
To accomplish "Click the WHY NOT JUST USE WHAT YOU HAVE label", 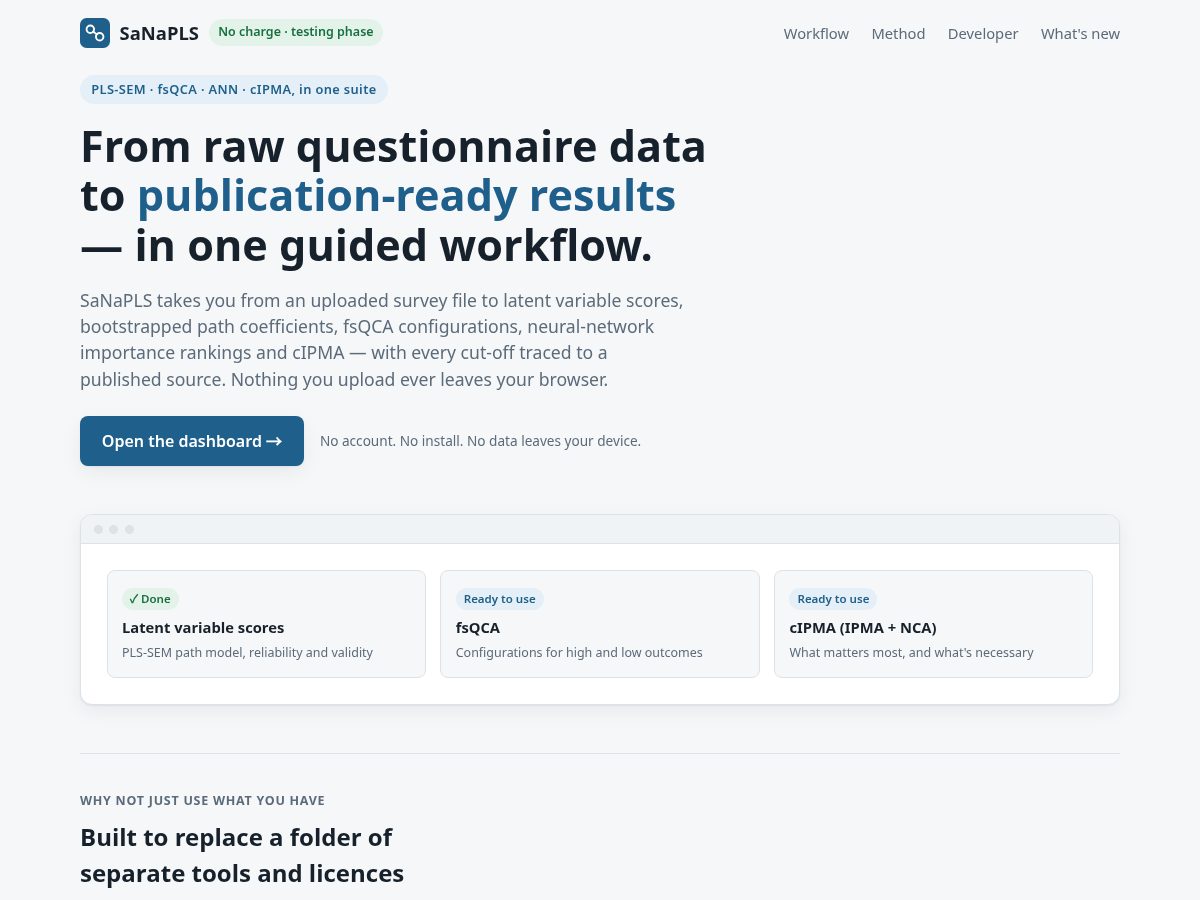I will (x=202, y=800).
